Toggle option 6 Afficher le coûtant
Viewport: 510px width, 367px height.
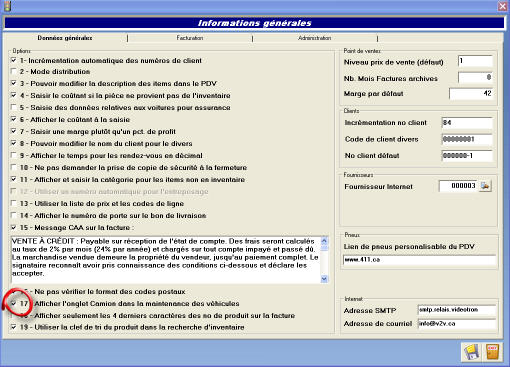pyautogui.click(x=14, y=119)
